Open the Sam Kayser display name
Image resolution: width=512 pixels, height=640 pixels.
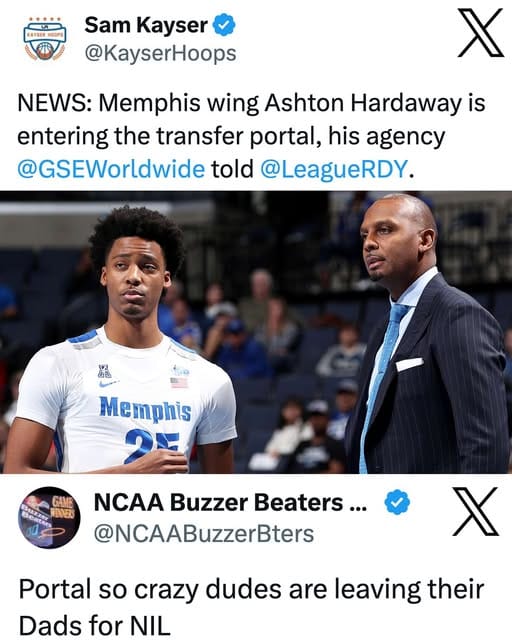coord(146,25)
